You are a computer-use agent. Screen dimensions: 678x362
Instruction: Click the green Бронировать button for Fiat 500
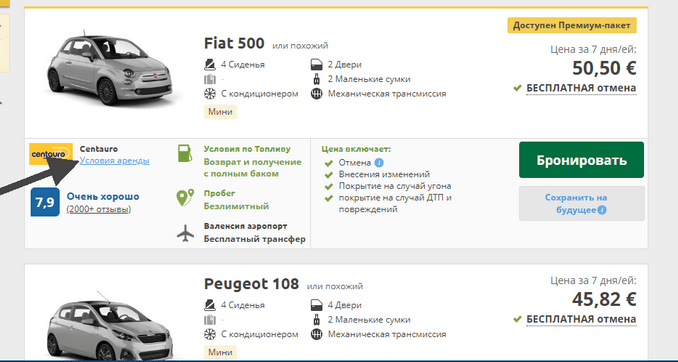click(581, 160)
